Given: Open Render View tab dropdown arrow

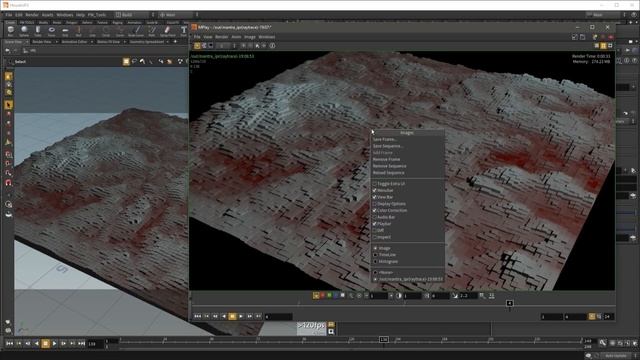Looking at the screenshot, I should [56, 42].
